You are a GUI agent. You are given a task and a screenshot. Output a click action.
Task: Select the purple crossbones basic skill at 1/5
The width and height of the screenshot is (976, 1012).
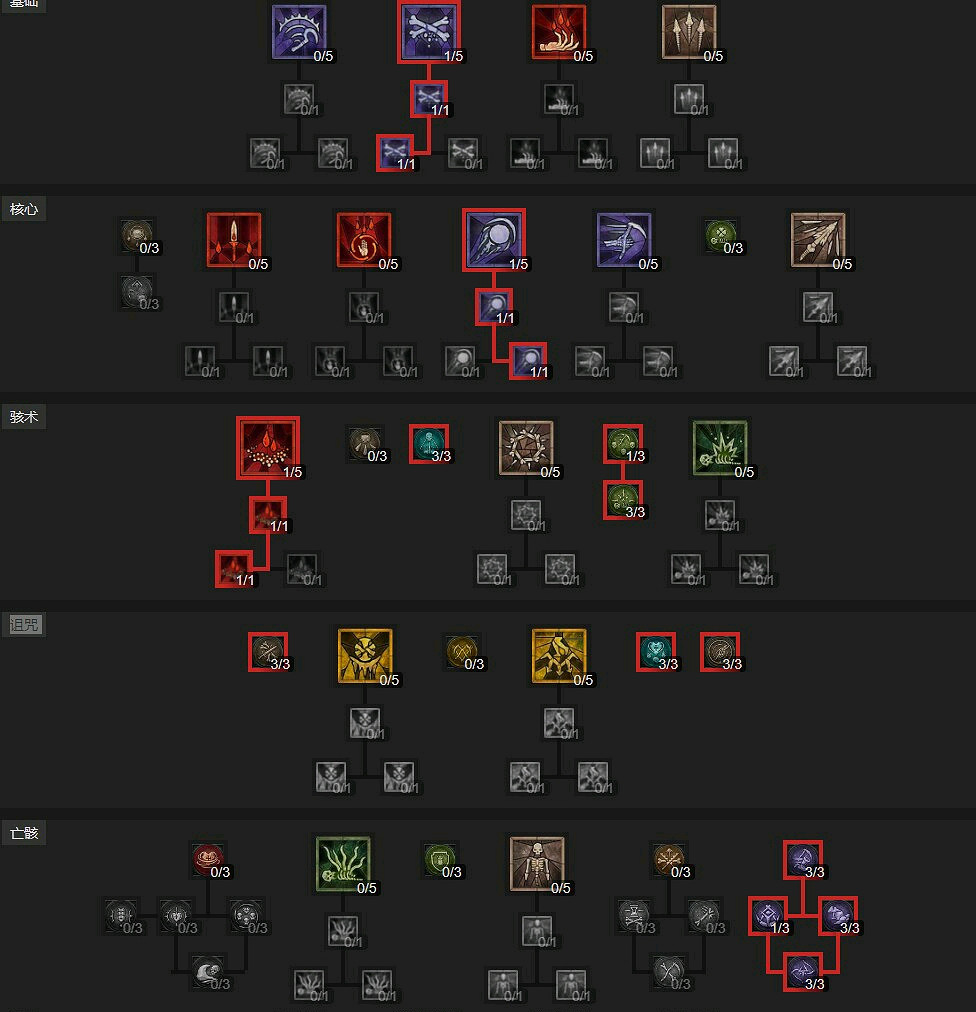pyautogui.click(x=429, y=32)
